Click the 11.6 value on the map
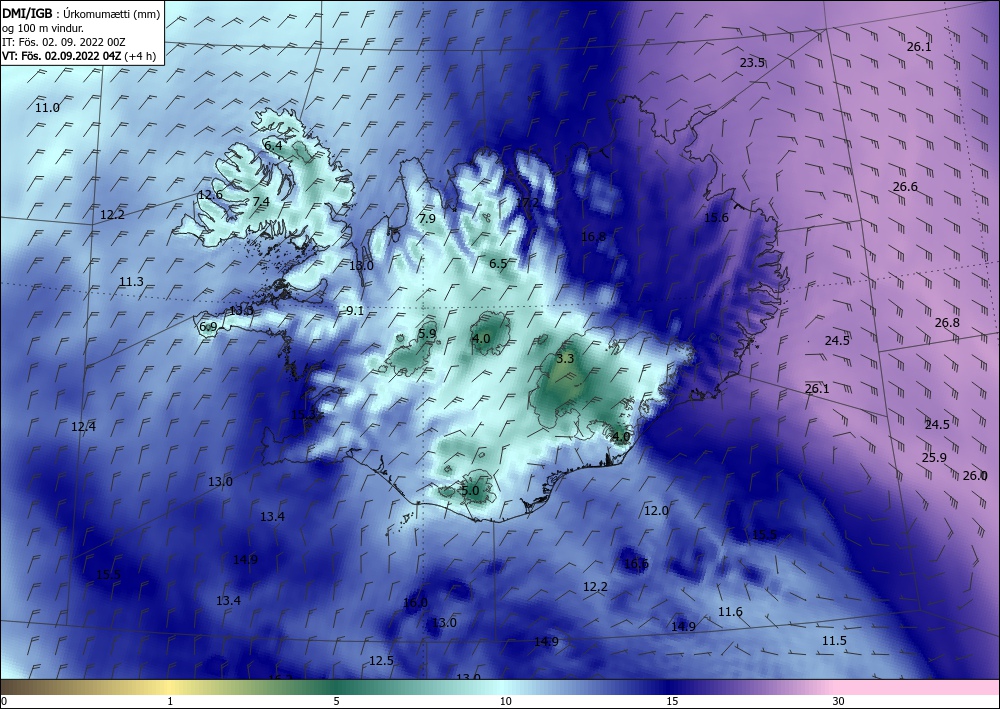The width and height of the screenshot is (1000, 709). [730, 611]
